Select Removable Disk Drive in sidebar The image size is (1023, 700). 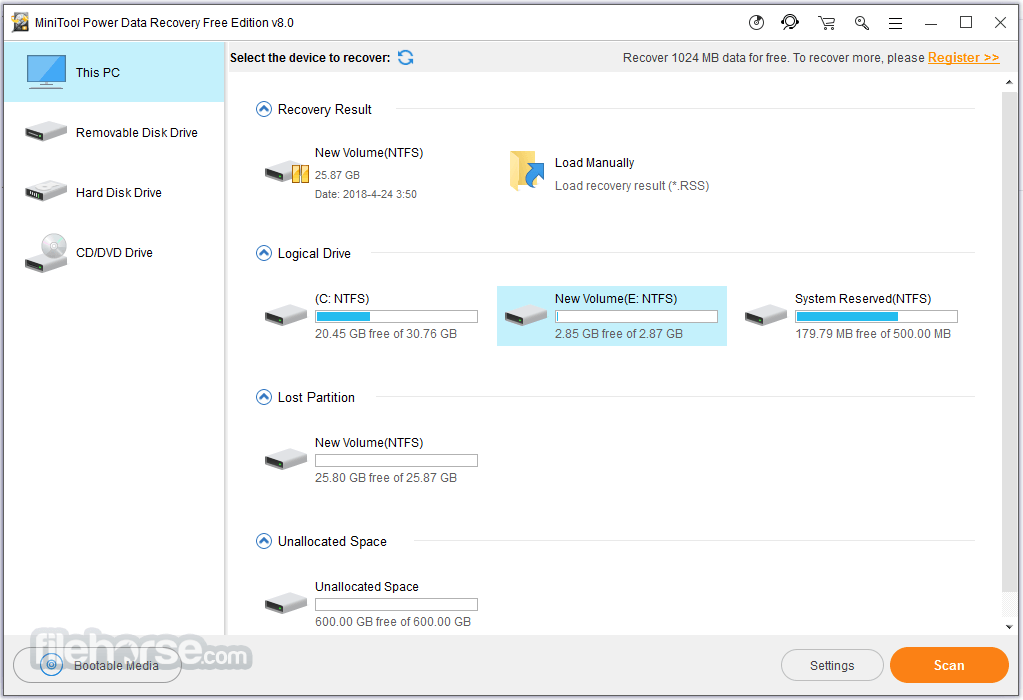click(114, 132)
